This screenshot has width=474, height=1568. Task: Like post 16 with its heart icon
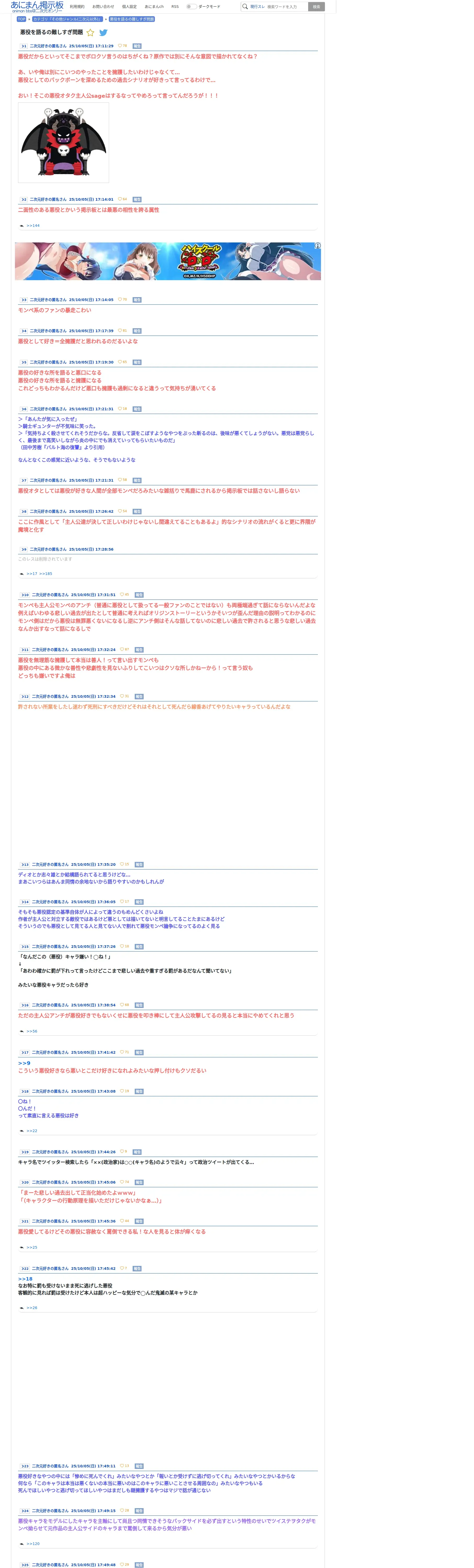(122, 1005)
